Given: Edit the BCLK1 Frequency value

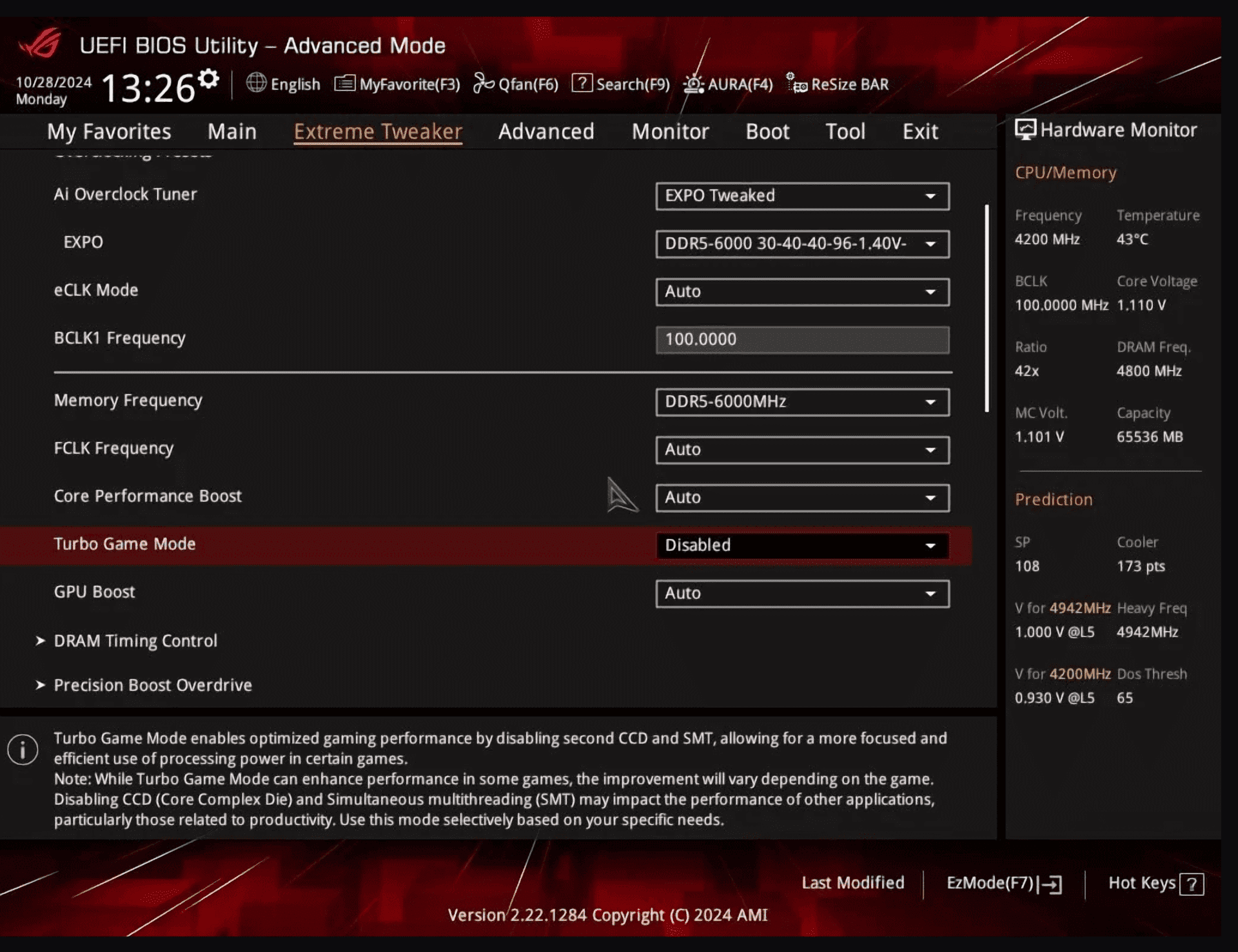Looking at the screenshot, I should 801,340.
